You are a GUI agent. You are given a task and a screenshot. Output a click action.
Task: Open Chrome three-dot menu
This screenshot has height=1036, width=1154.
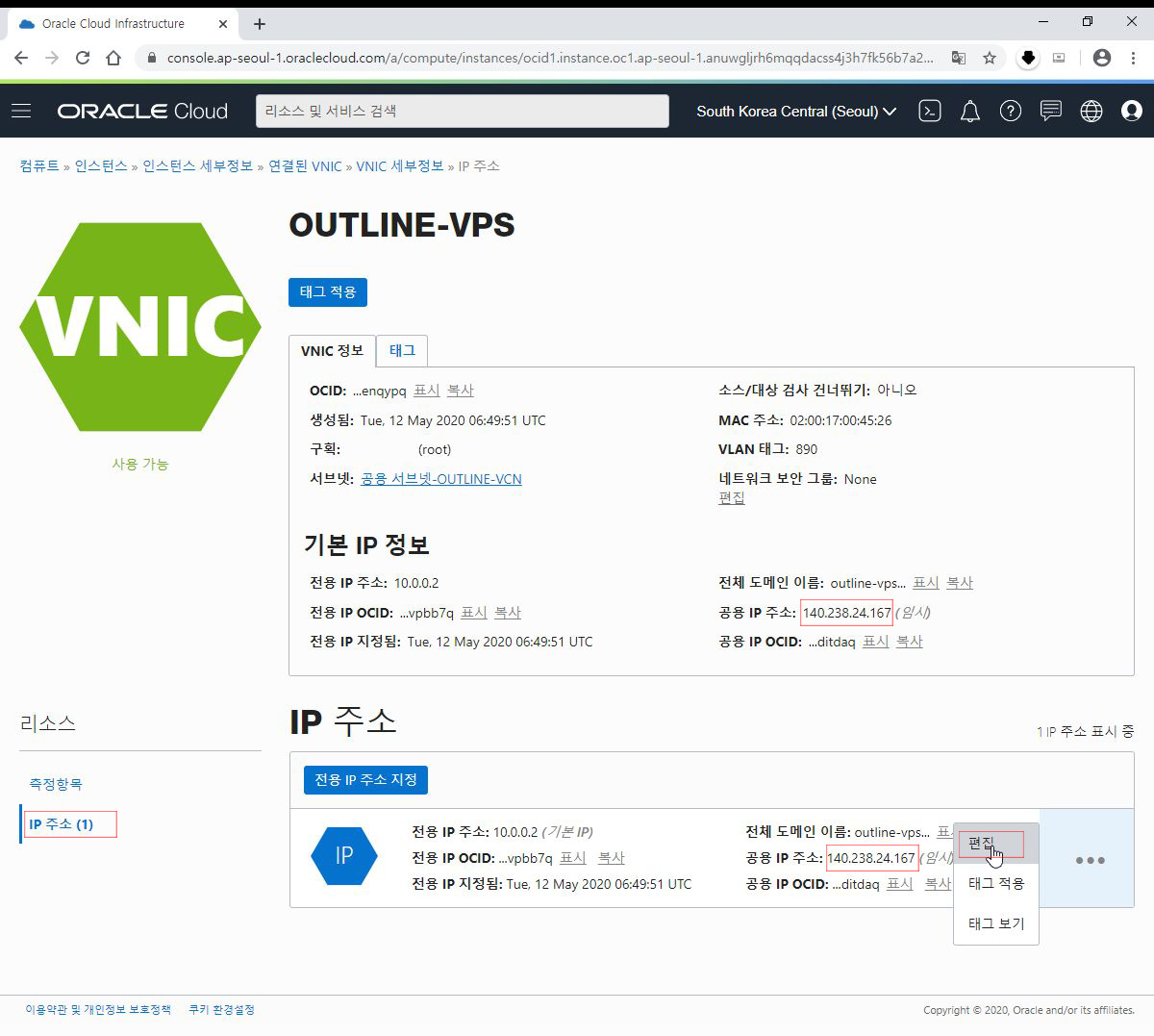pos(1133,58)
